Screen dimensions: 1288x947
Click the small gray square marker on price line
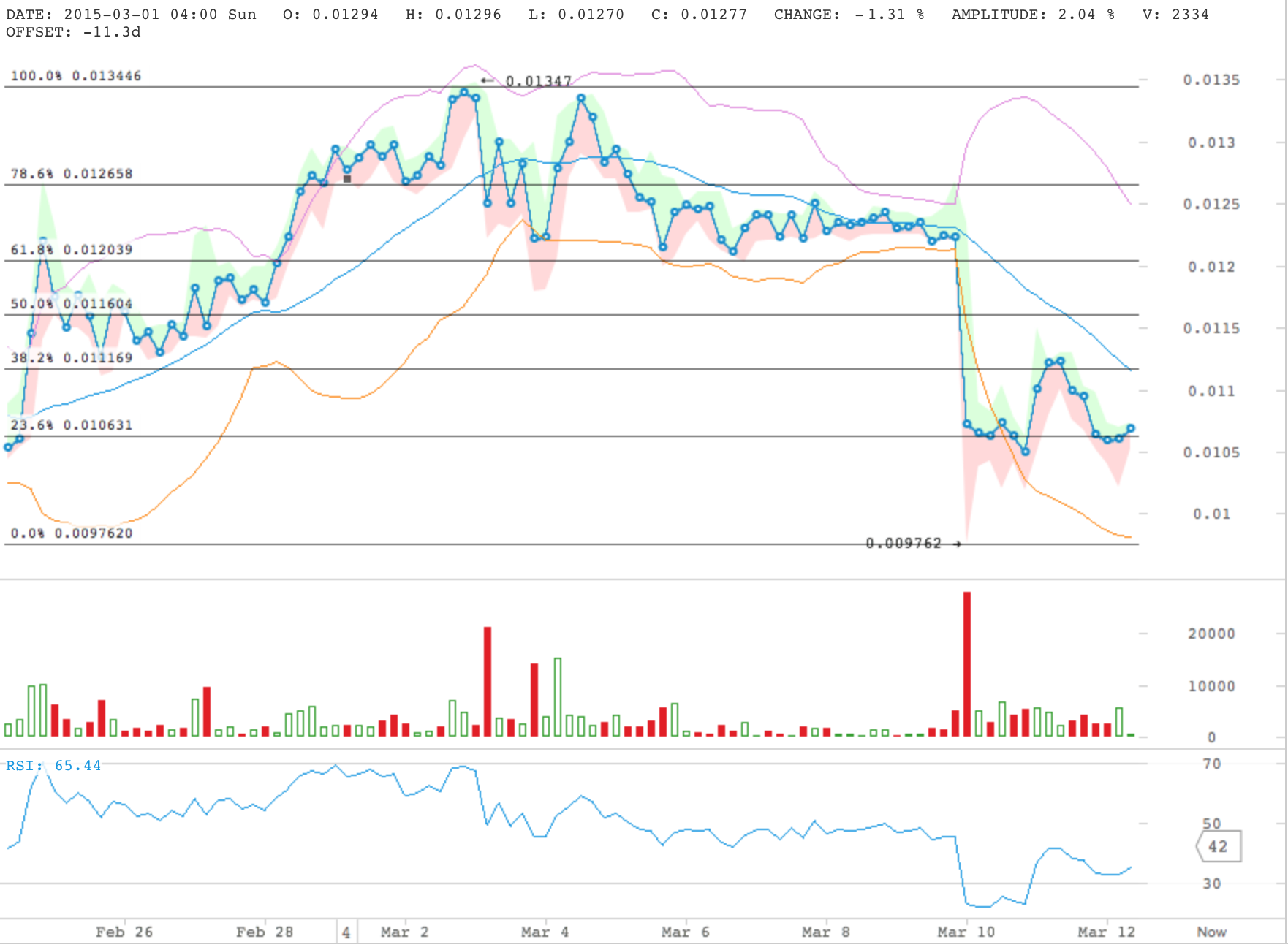347,178
